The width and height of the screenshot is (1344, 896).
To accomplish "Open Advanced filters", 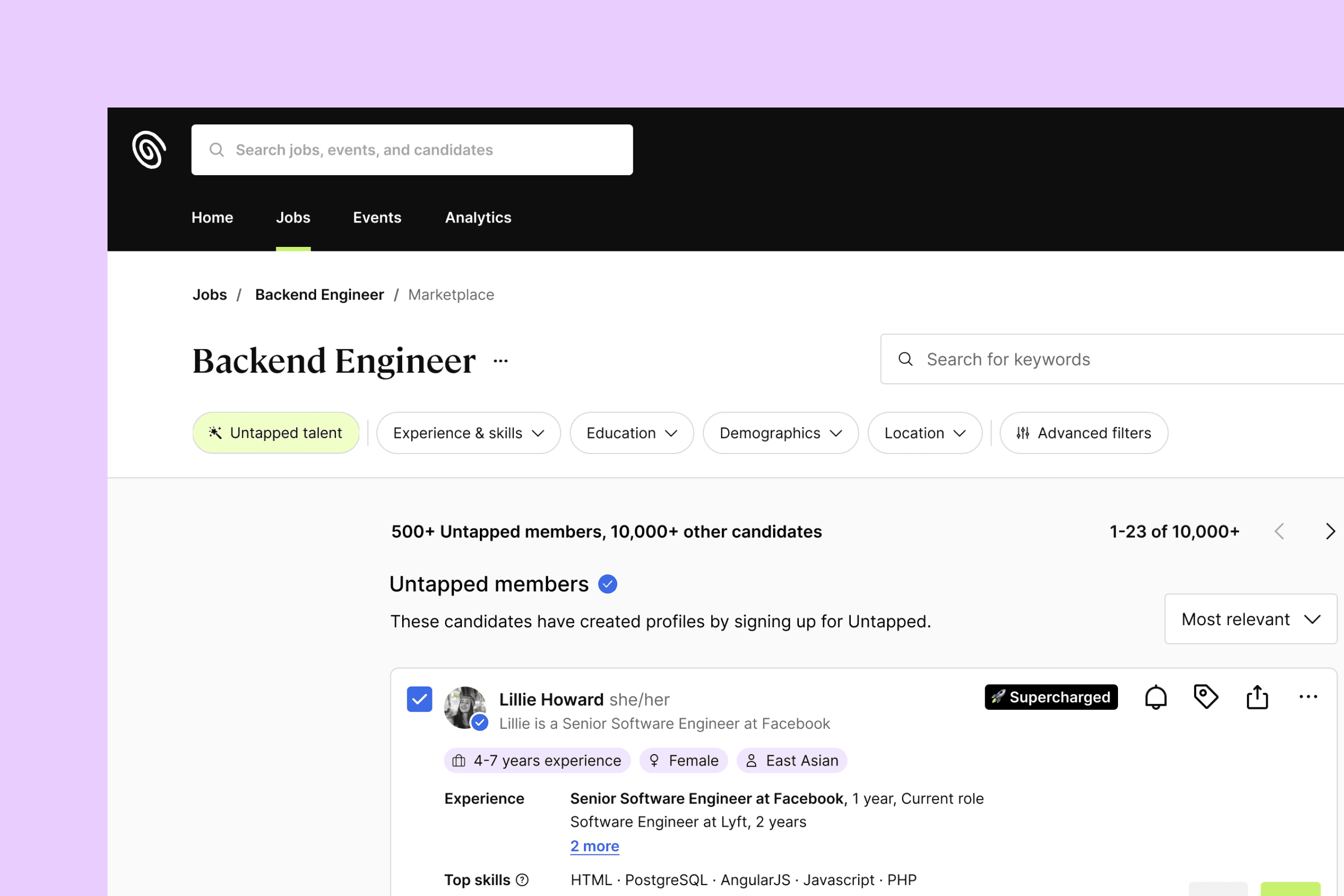I will tap(1084, 433).
